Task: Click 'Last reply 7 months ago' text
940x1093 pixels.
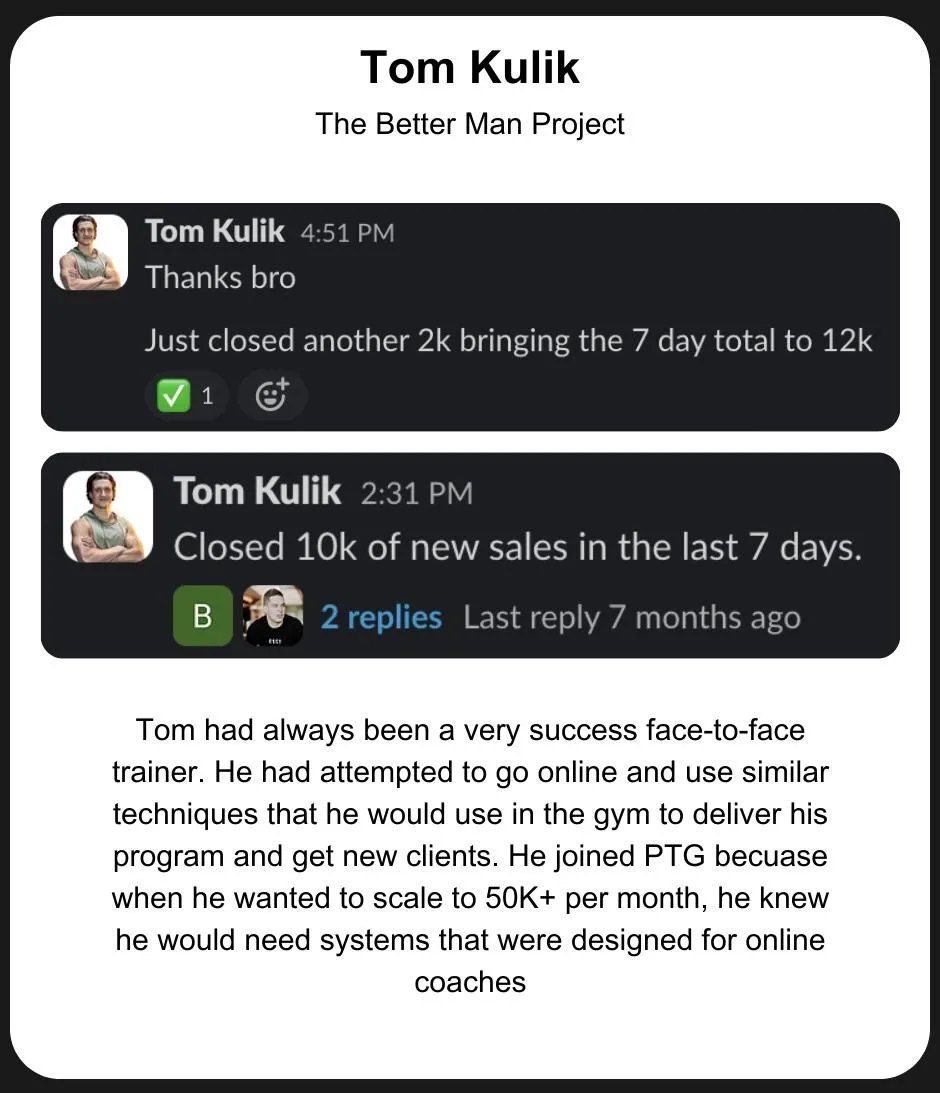Action: [x=632, y=618]
